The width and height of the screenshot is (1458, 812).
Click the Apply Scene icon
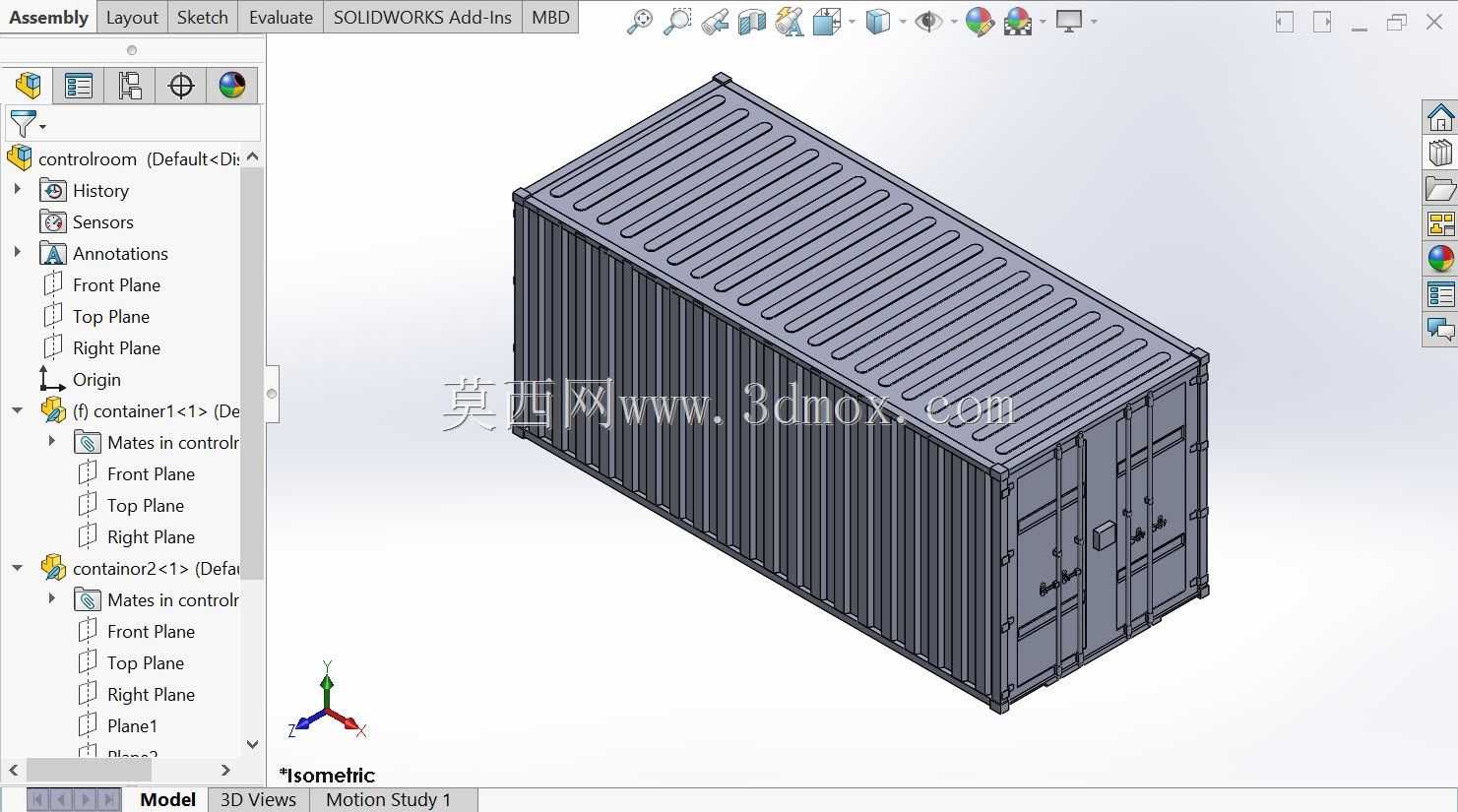(x=1018, y=22)
